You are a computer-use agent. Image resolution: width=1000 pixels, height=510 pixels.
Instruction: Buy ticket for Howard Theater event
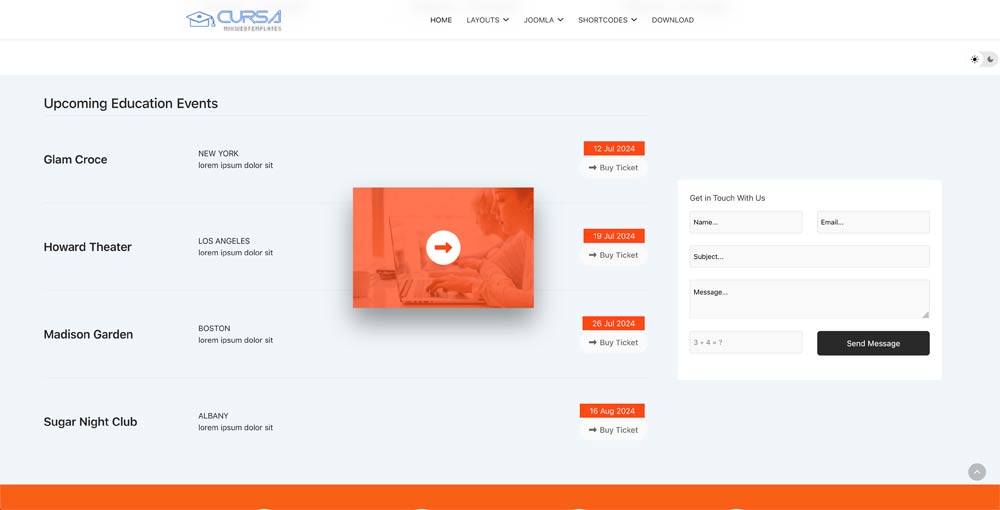pos(613,255)
